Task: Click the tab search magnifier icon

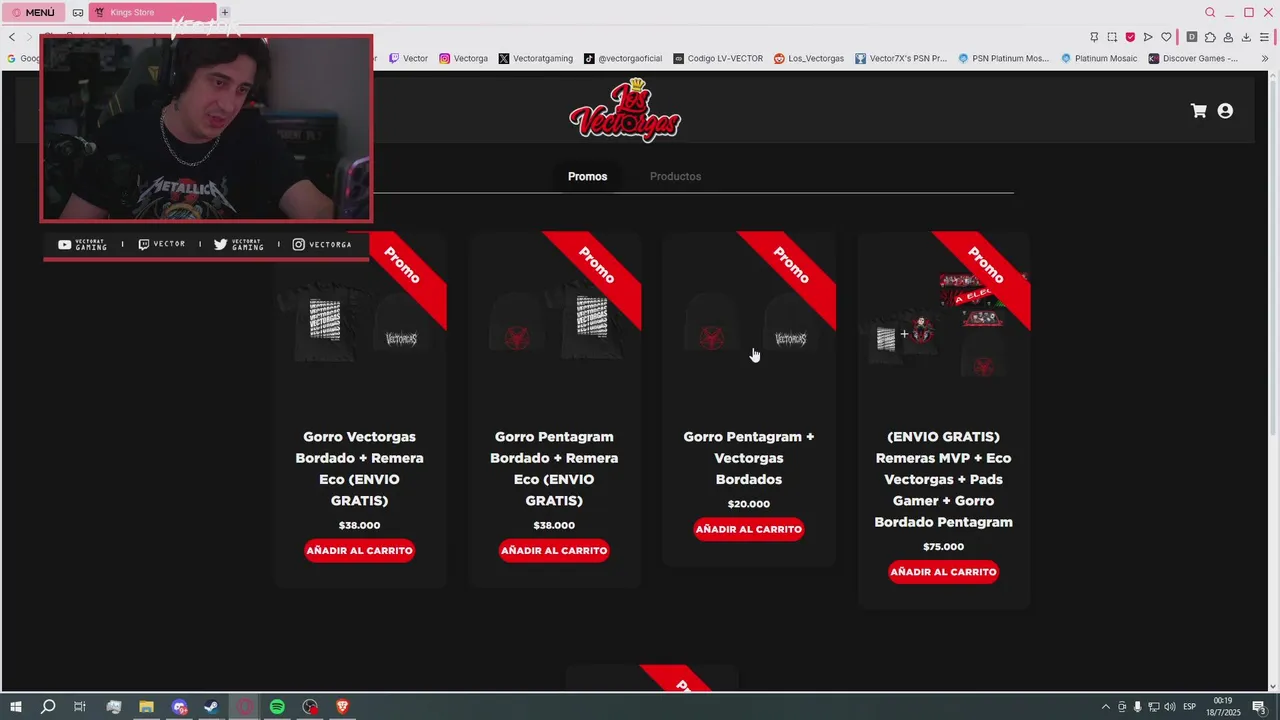Action: point(1210,12)
